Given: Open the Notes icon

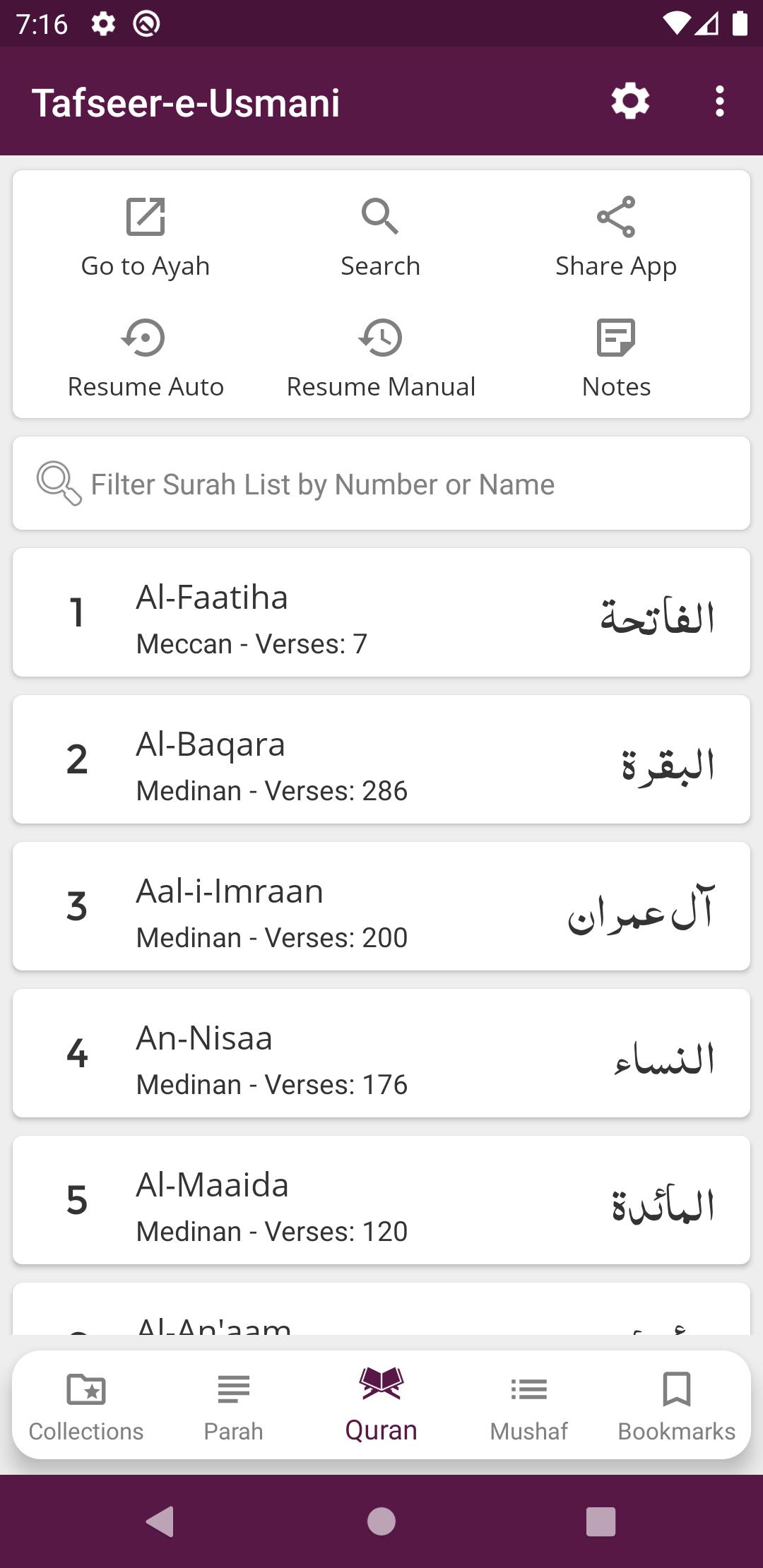Looking at the screenshot, I should pyautogui.click(x=615, y=338).
